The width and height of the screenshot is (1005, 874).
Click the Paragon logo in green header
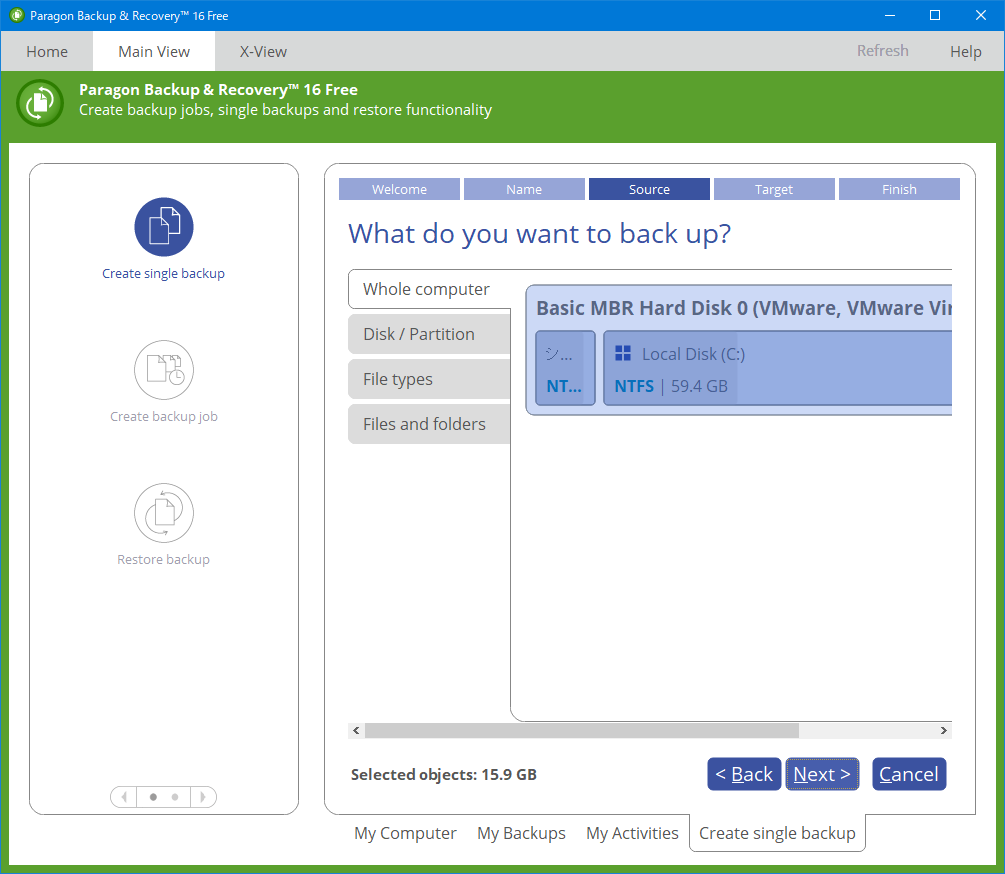[40, 103]
